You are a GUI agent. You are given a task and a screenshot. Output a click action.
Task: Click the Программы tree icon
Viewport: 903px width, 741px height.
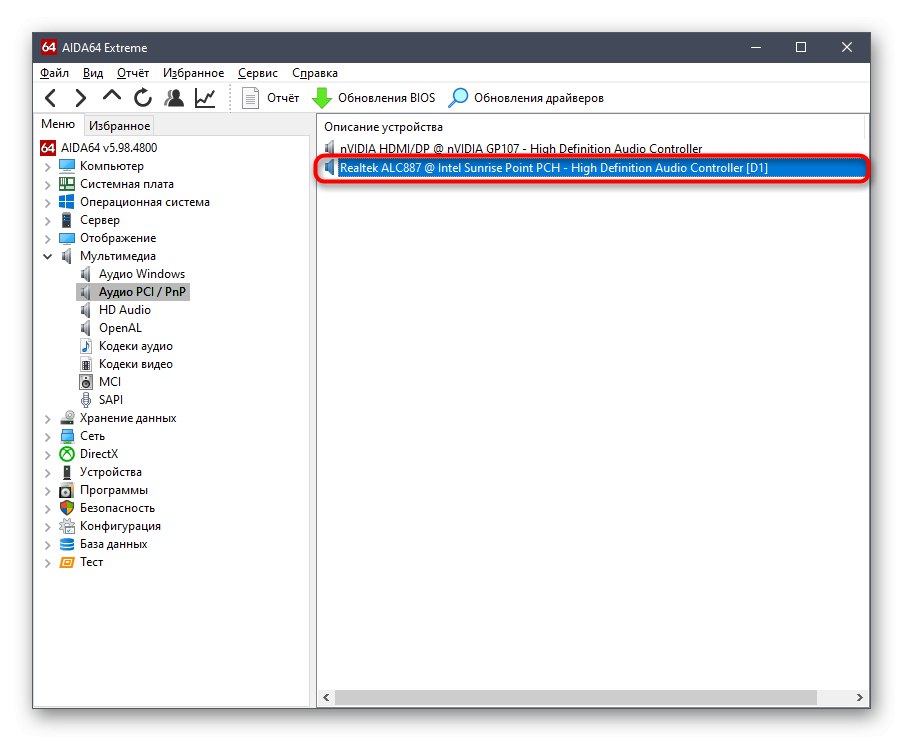click(x=67, y=491)
